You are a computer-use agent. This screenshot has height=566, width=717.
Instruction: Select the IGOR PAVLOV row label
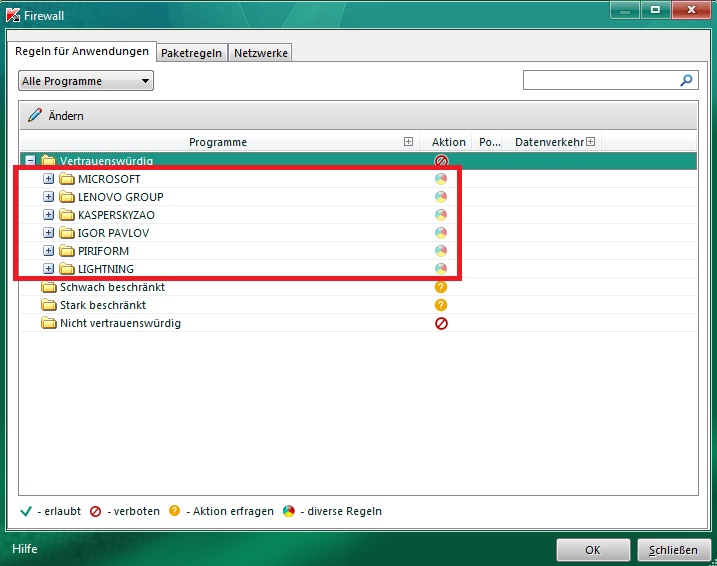(113, 233)
